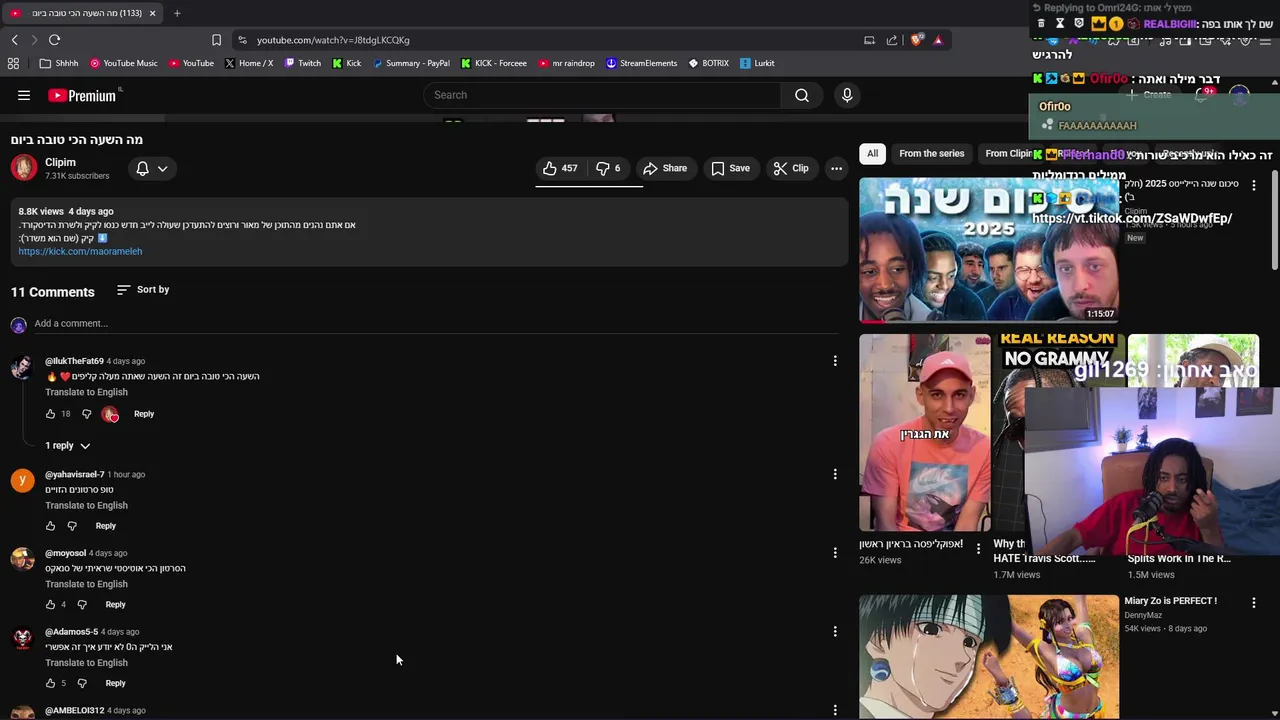Open the @yahavisrael-7 profile avatar
The height and width of the screenshot is (720, 1280).
[x=22, y=480]
